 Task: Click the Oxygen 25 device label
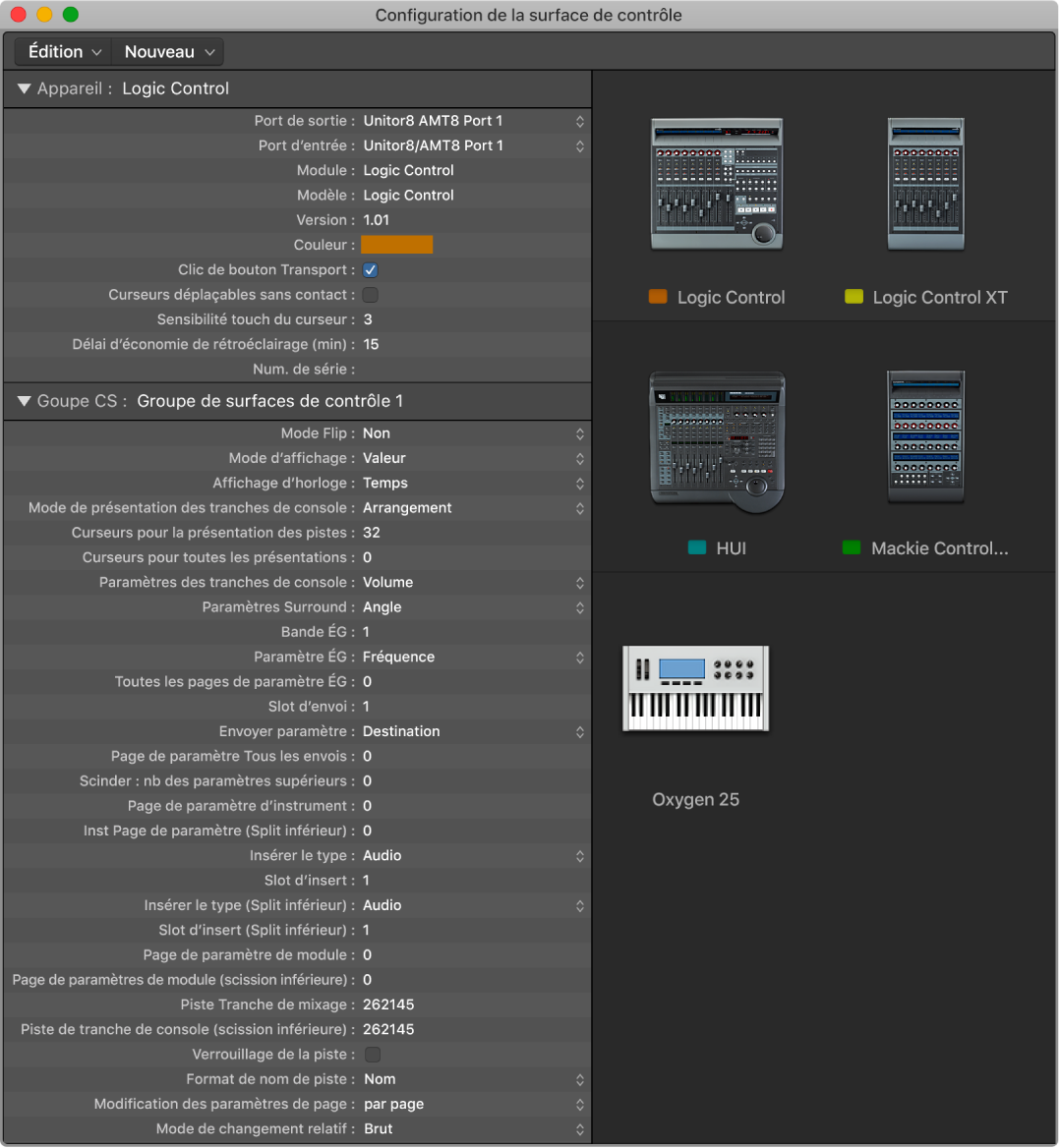pos(695,799)
